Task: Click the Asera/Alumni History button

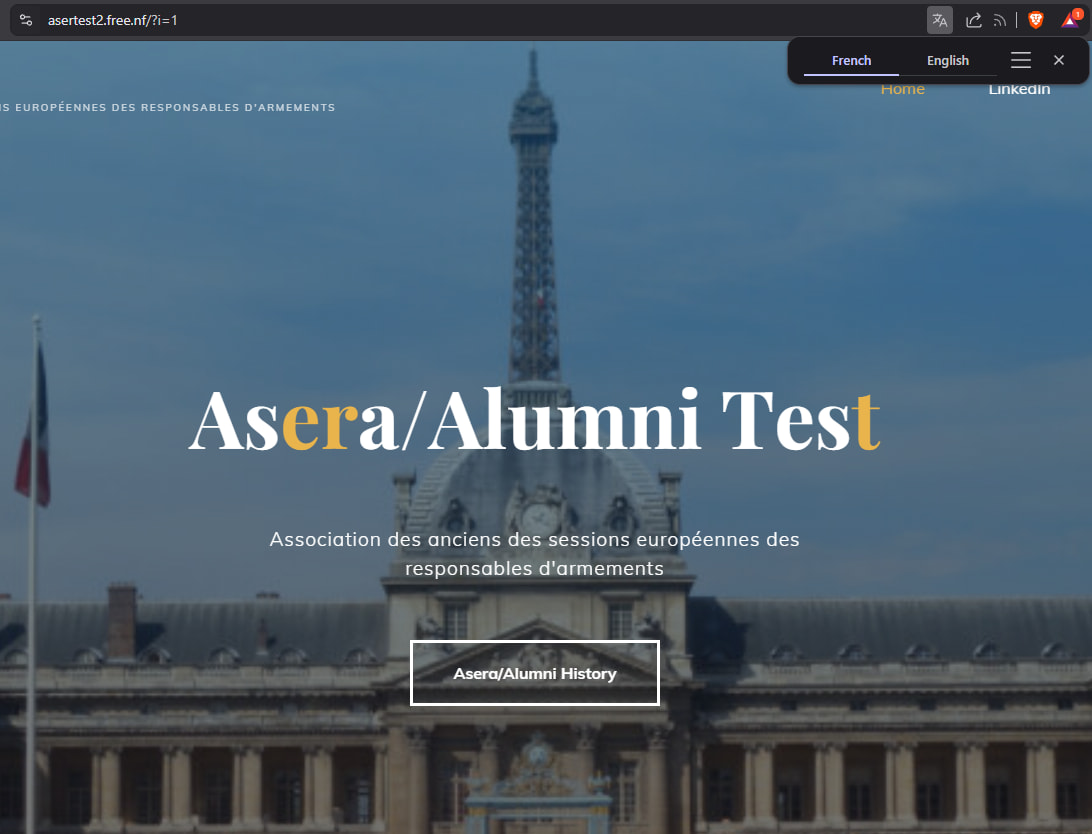Action: (x=535, y=673)
